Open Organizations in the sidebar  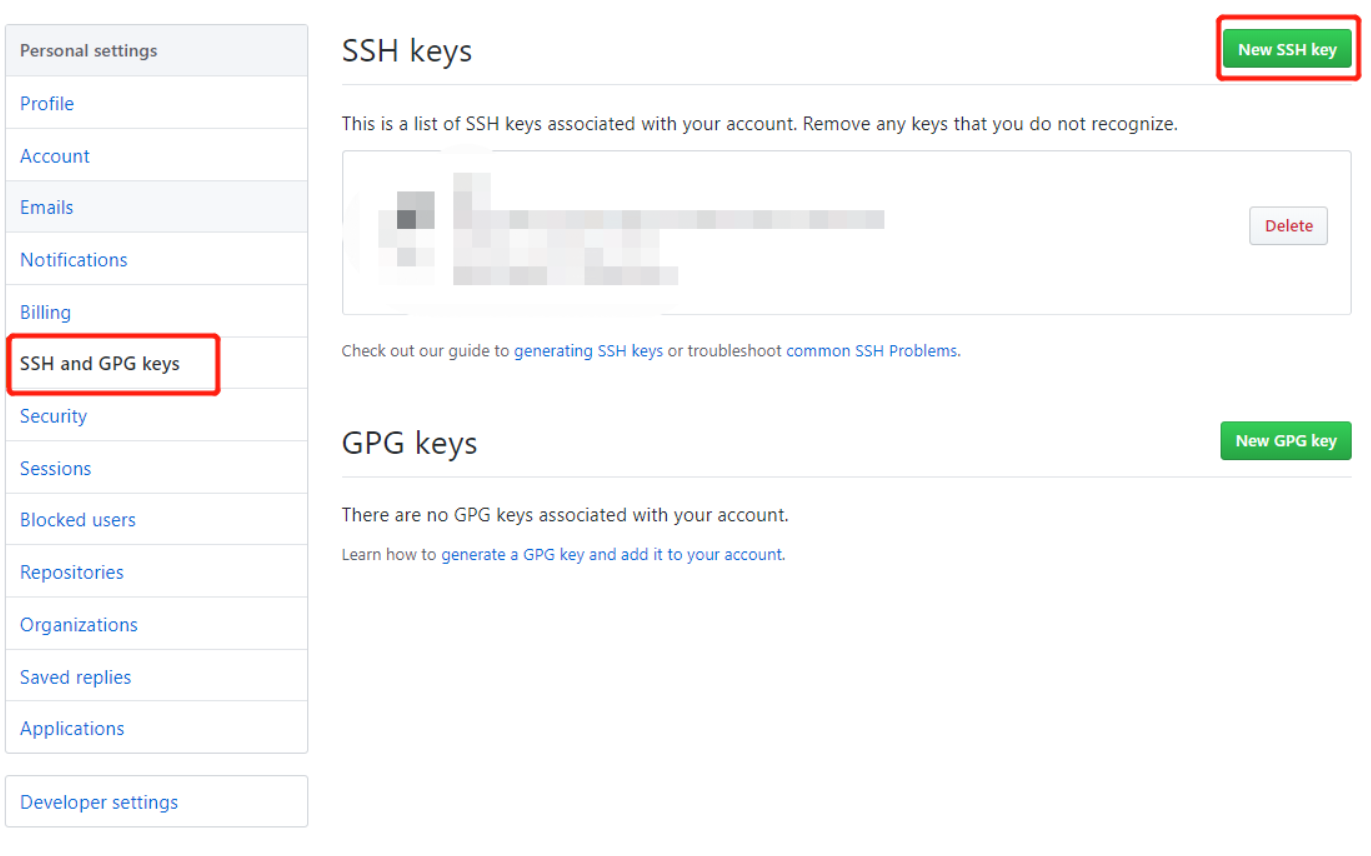tap(156, 624)
